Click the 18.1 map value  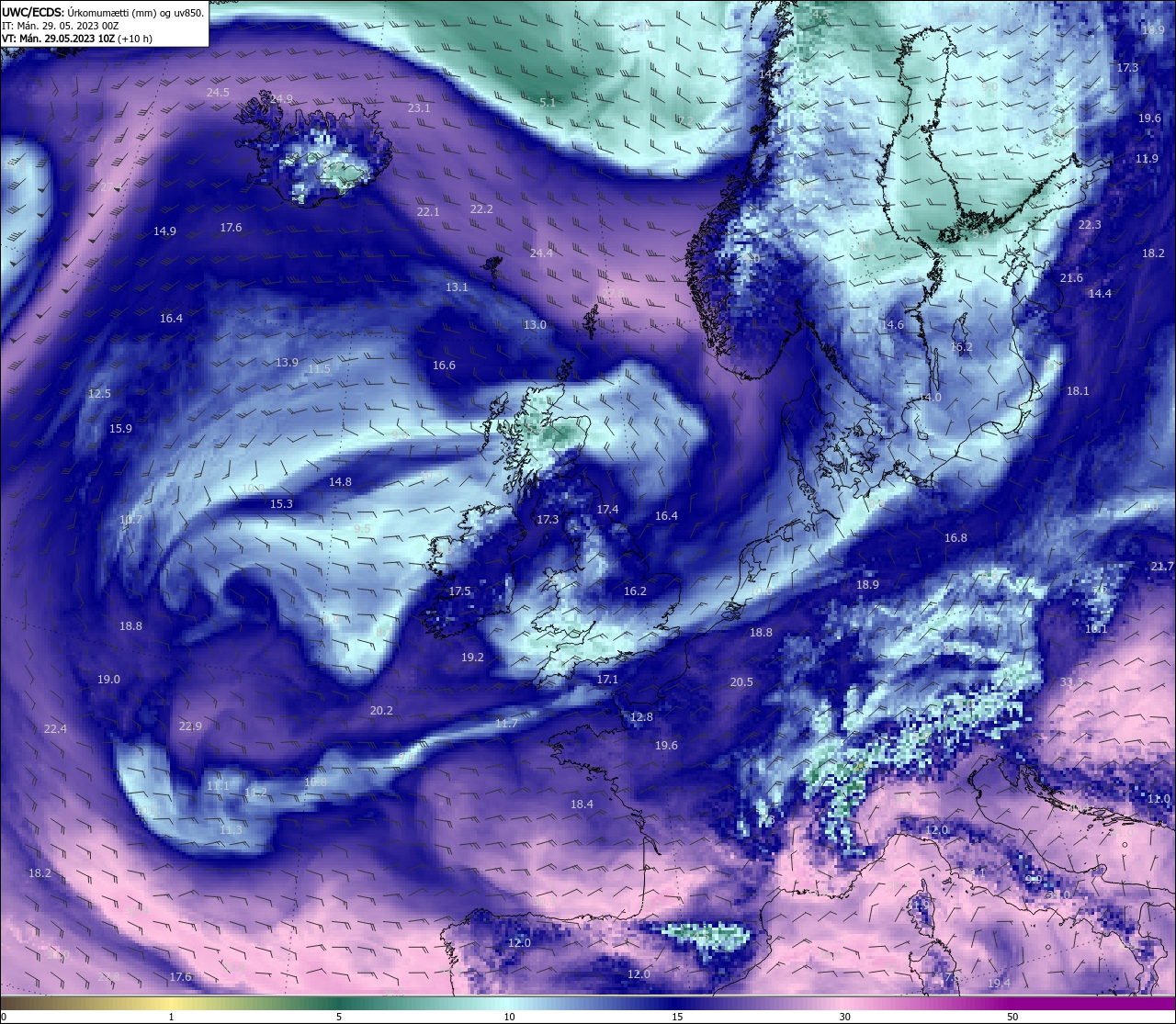(x=1078, y=390)
